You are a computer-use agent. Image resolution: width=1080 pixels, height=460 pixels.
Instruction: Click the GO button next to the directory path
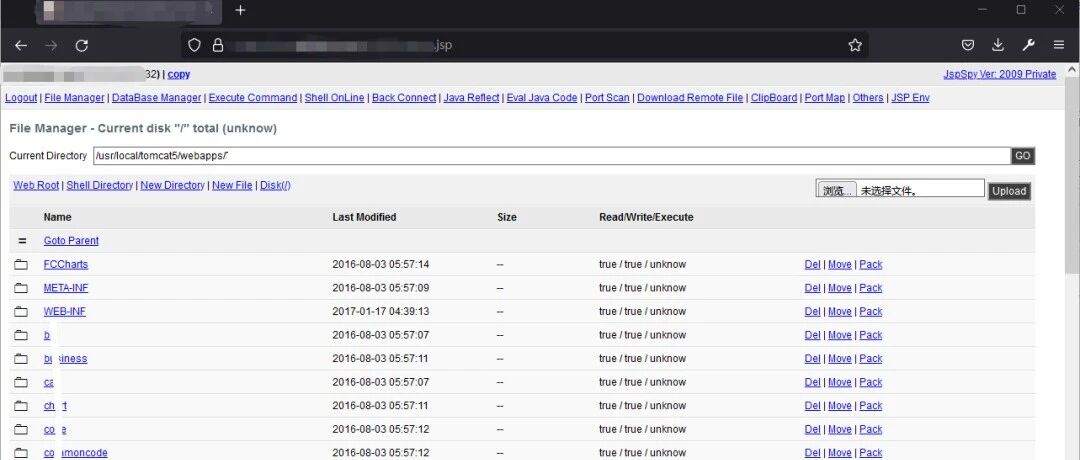(1023, 156)
